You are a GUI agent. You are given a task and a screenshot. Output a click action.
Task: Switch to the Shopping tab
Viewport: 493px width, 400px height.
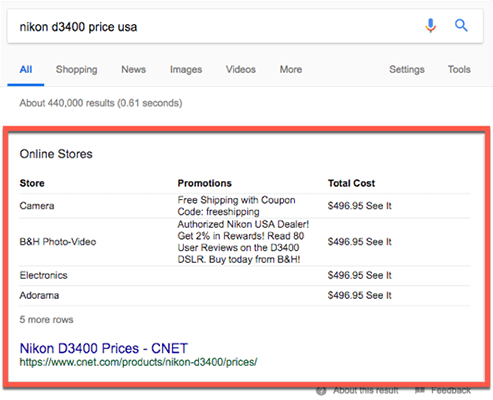76,69
